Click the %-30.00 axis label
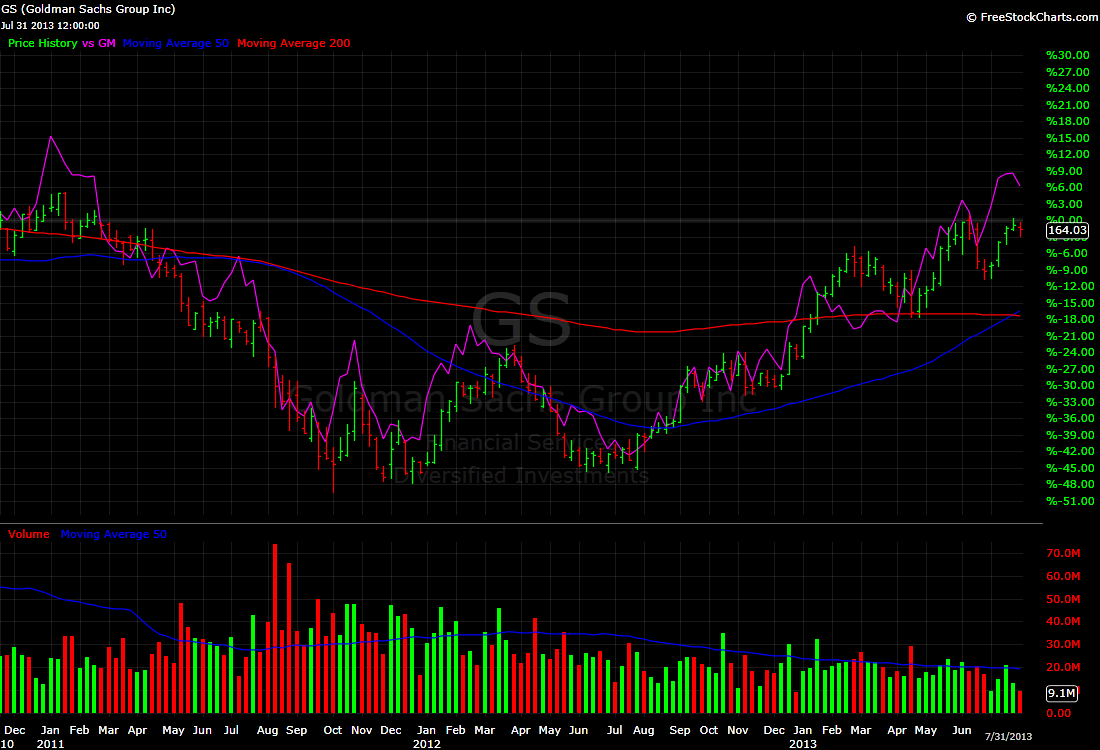 coord(1070,384)
